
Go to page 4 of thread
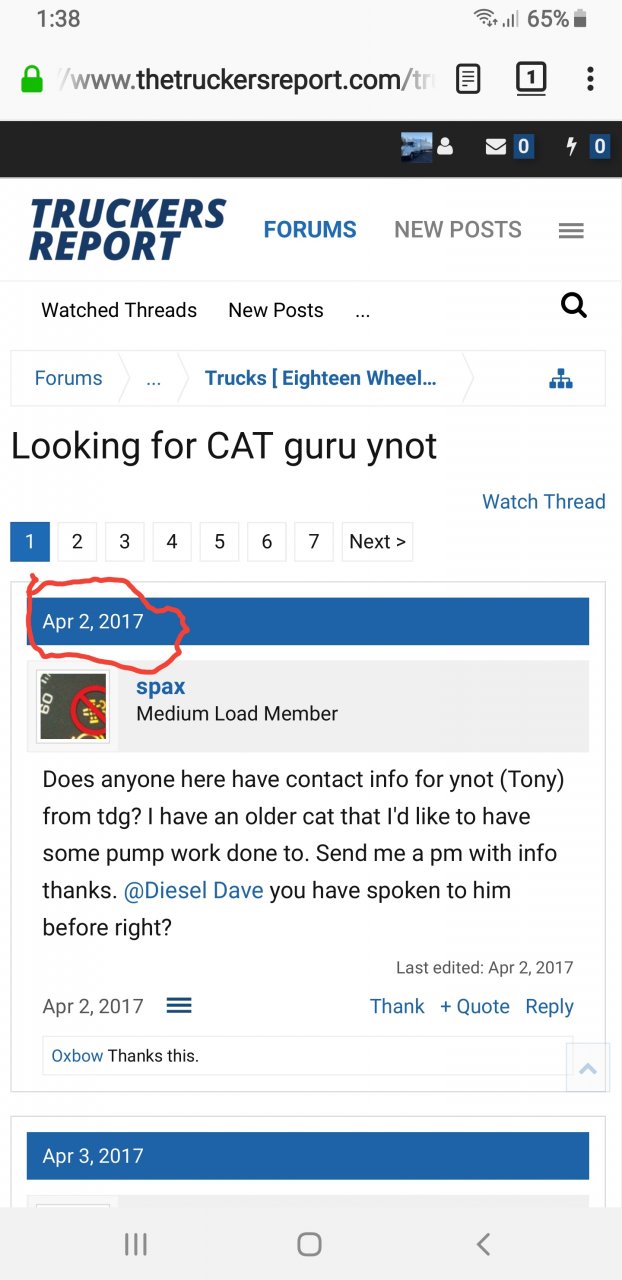point(172,542)
